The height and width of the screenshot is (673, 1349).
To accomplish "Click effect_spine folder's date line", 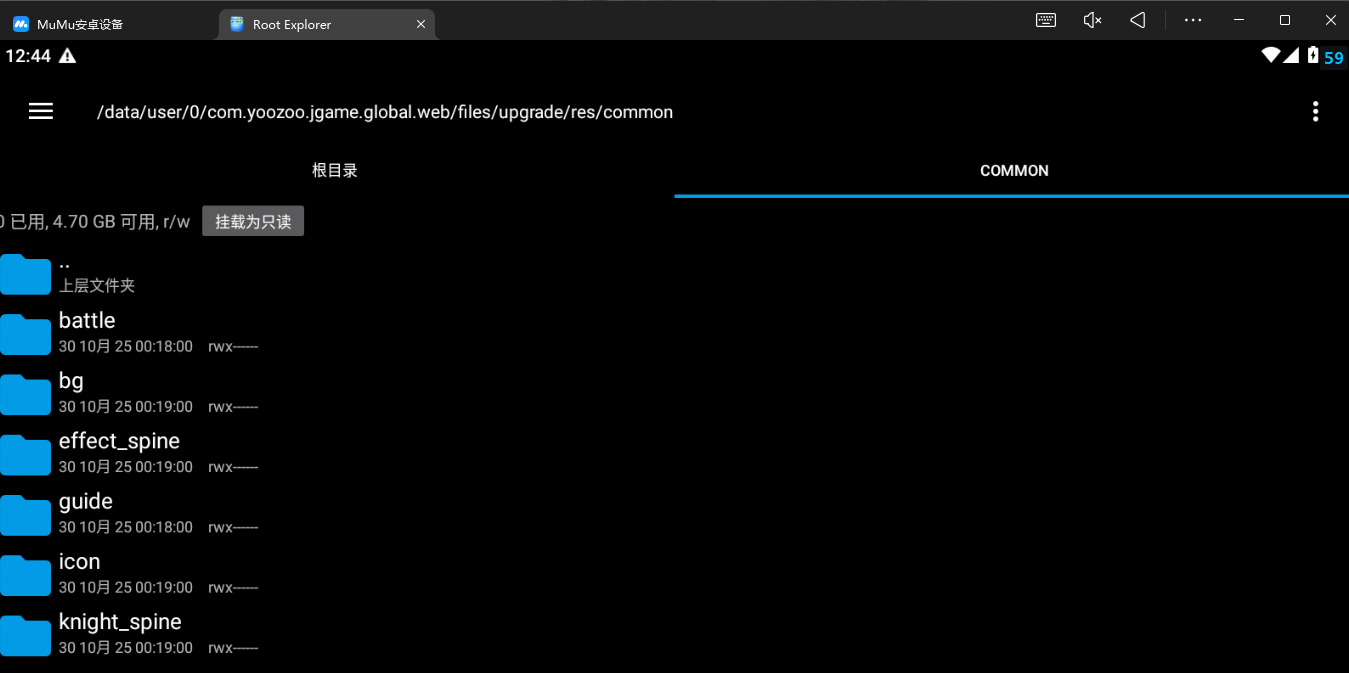I will click(x=126, y=467).
